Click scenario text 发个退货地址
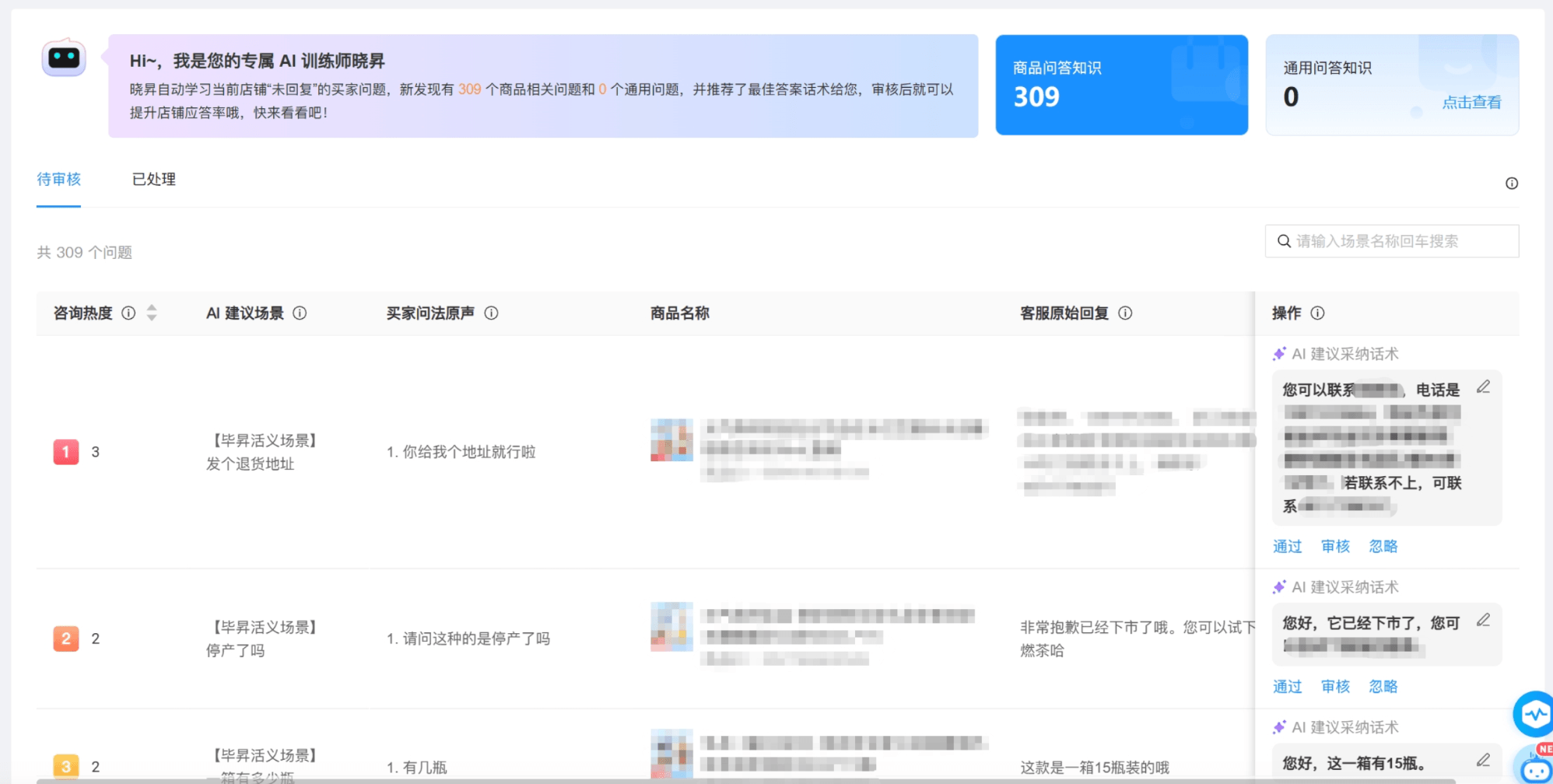 tap(251, 464)
